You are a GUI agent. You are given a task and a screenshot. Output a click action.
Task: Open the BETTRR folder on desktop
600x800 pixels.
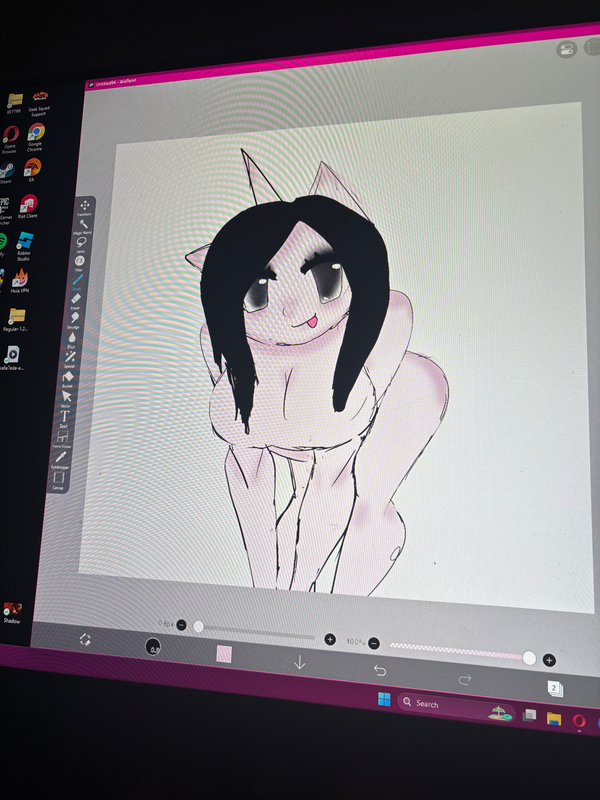[14, 103]
